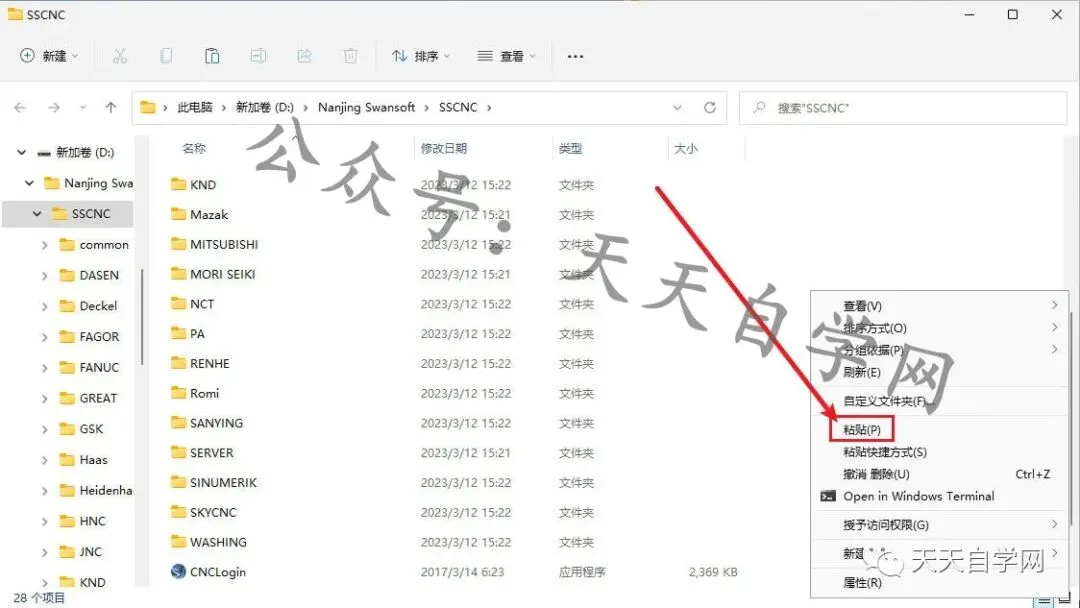
Task: Click the Copy icon in toolbar
Action: pos(166,56)
